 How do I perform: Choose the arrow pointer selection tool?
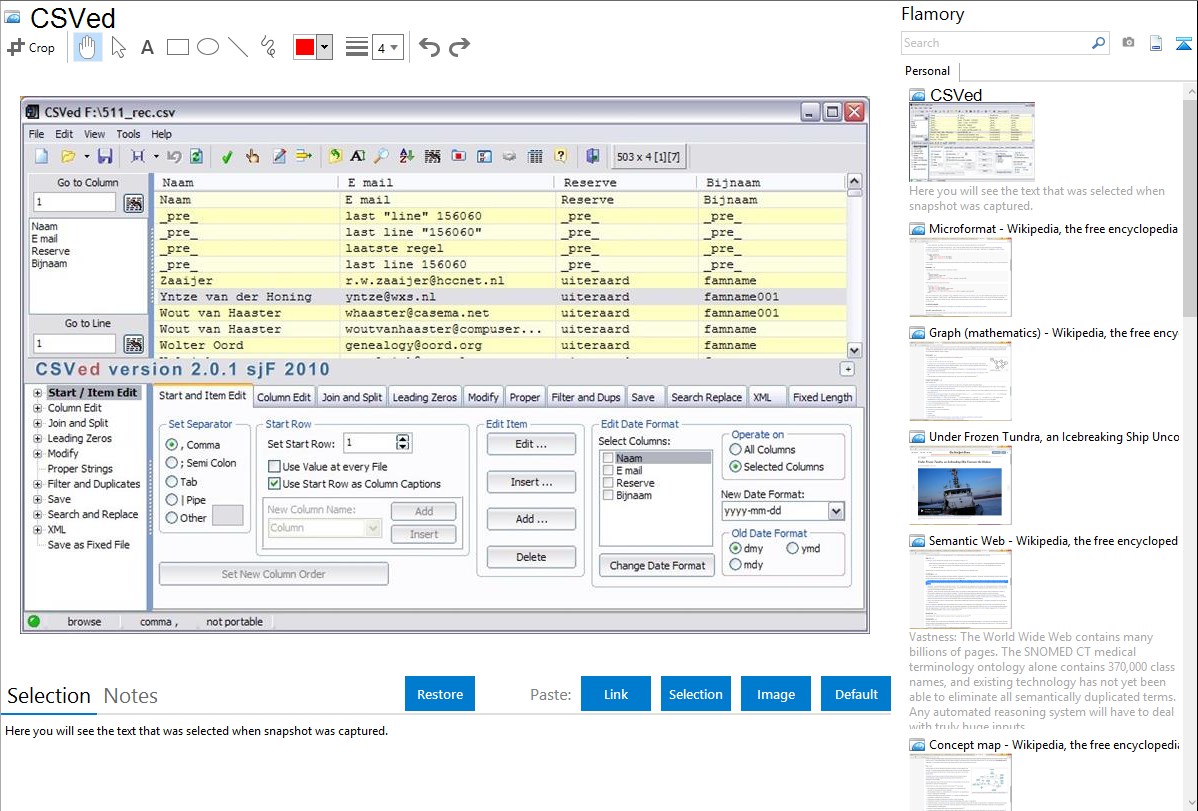pos(118,47)
